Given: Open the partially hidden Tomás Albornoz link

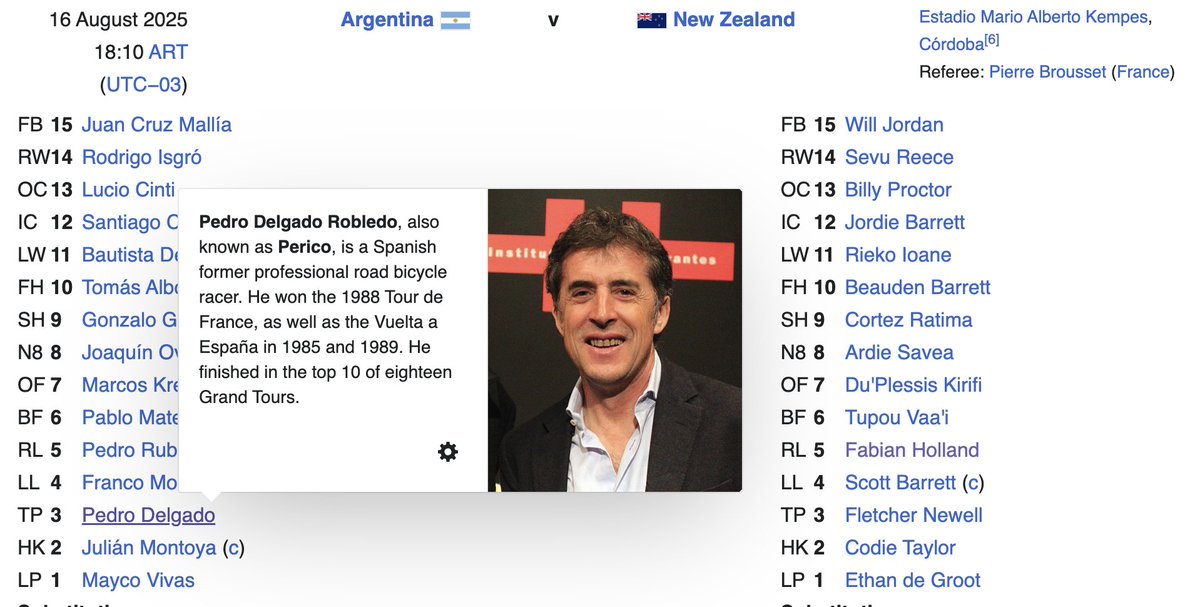Looking at the screenshot, I should click(x=130, y=287).
